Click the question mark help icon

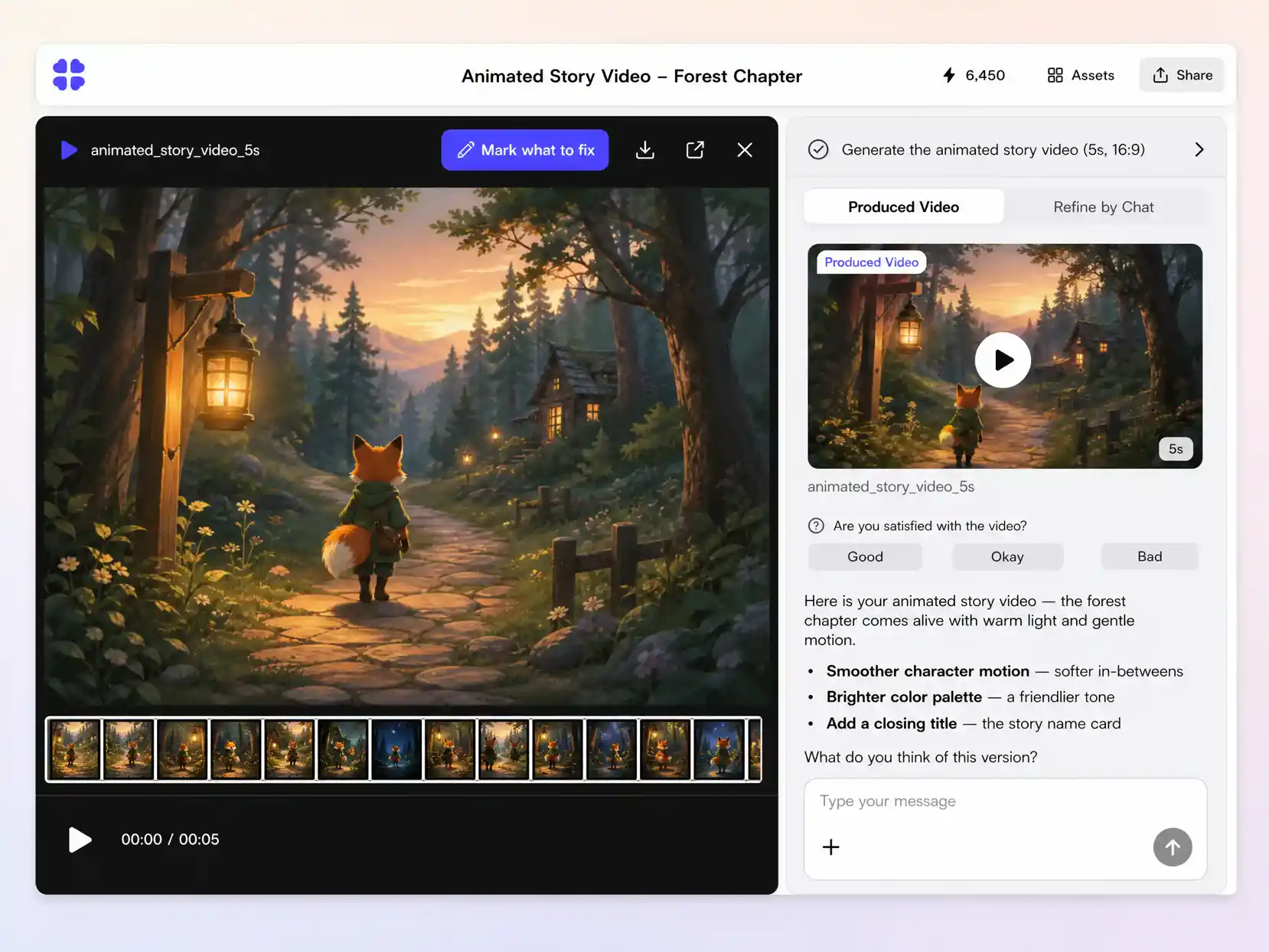point(816,526)
